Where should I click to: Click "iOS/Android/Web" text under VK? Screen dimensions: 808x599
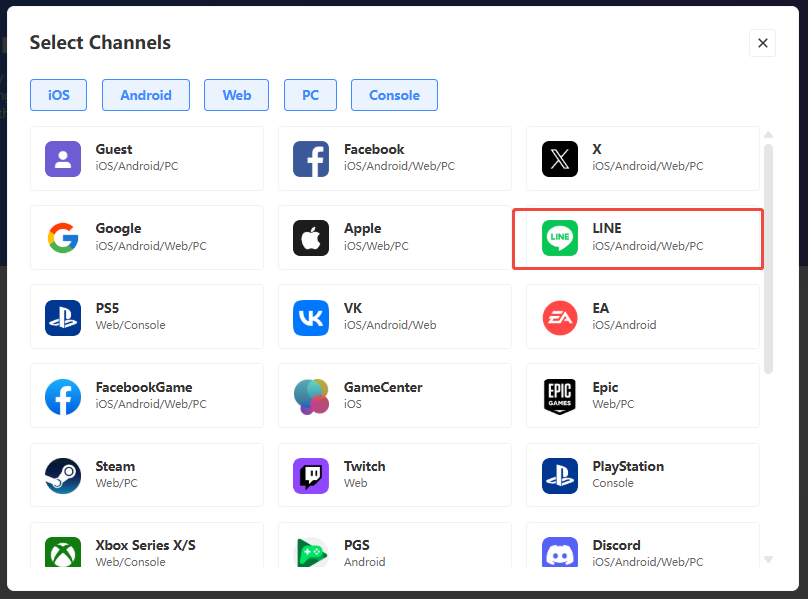(390, 325)
